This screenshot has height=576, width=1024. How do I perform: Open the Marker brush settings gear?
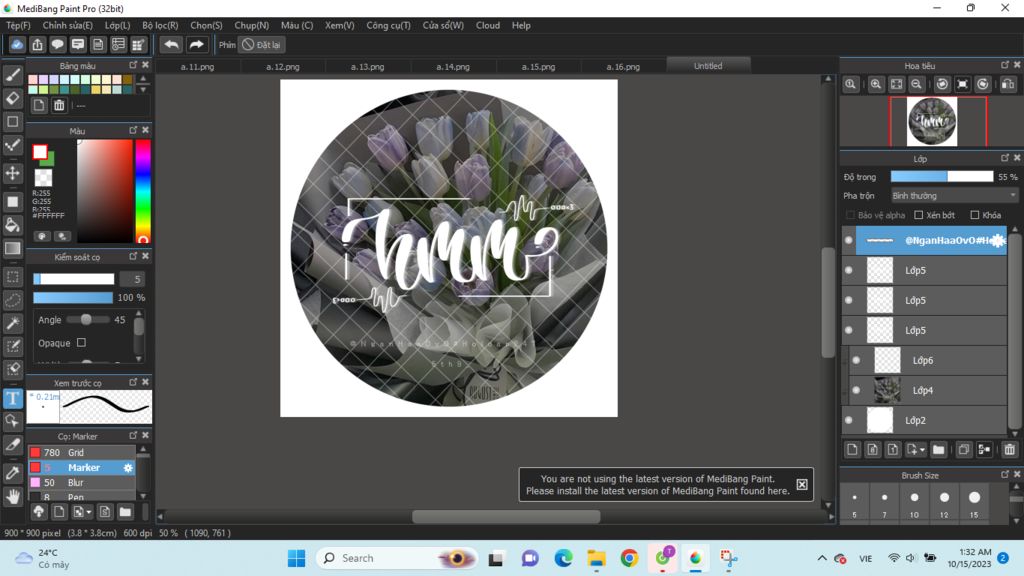[x=128, y=468]
